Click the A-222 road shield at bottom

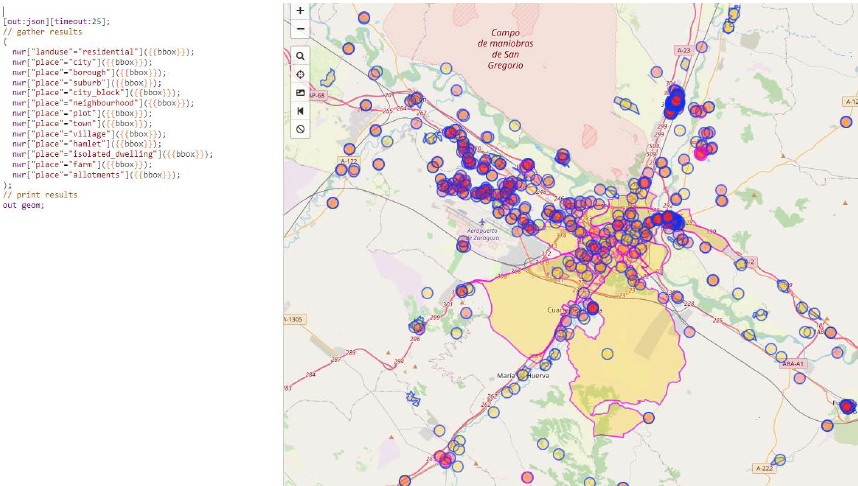pyautogui.click(x=763, y=468)
